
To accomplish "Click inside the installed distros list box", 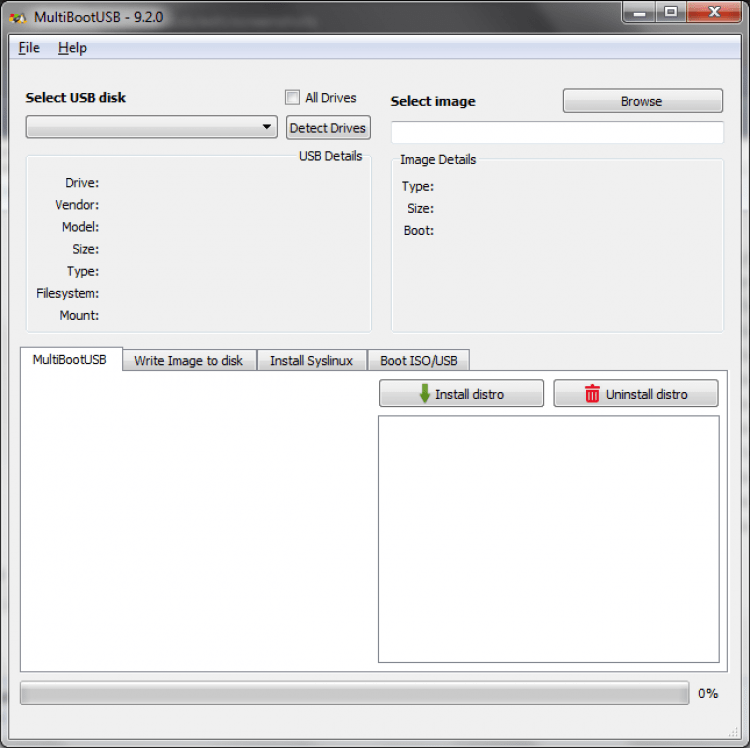I will [548, 539].
